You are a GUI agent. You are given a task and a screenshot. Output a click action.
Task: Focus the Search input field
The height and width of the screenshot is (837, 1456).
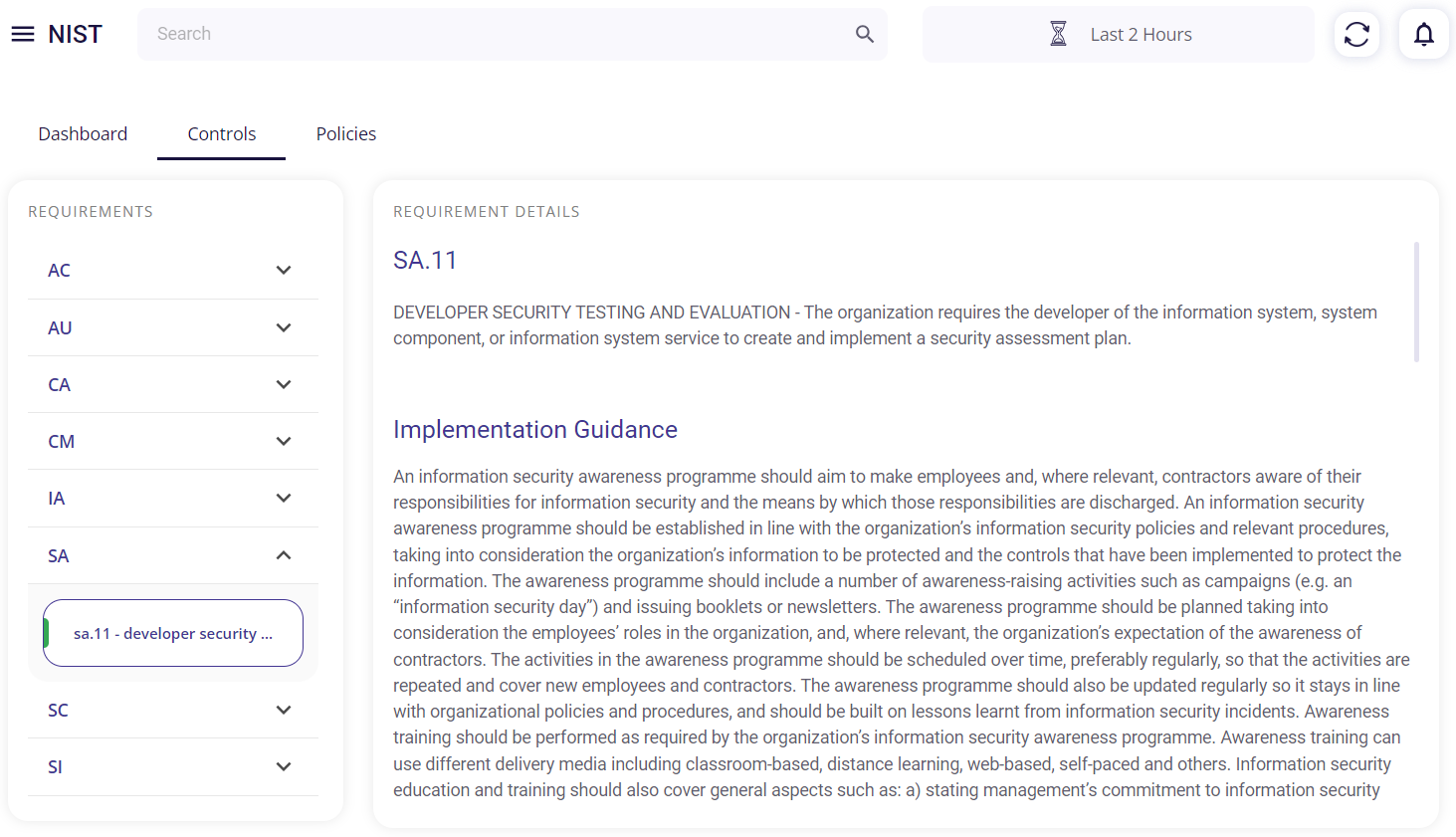click(512, 34)
